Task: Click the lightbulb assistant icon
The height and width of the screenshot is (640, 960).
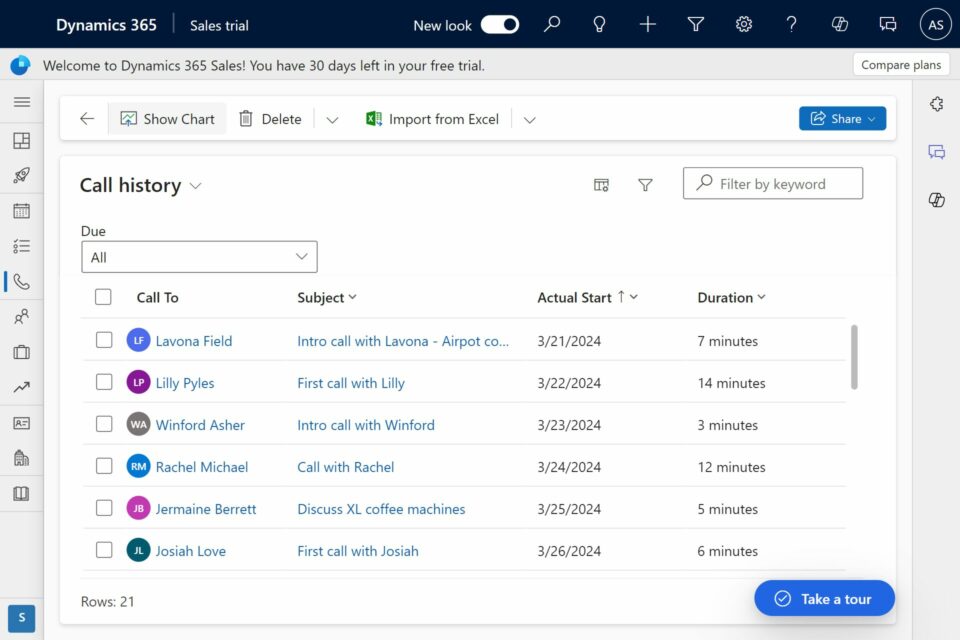Action: coord(600,25)
